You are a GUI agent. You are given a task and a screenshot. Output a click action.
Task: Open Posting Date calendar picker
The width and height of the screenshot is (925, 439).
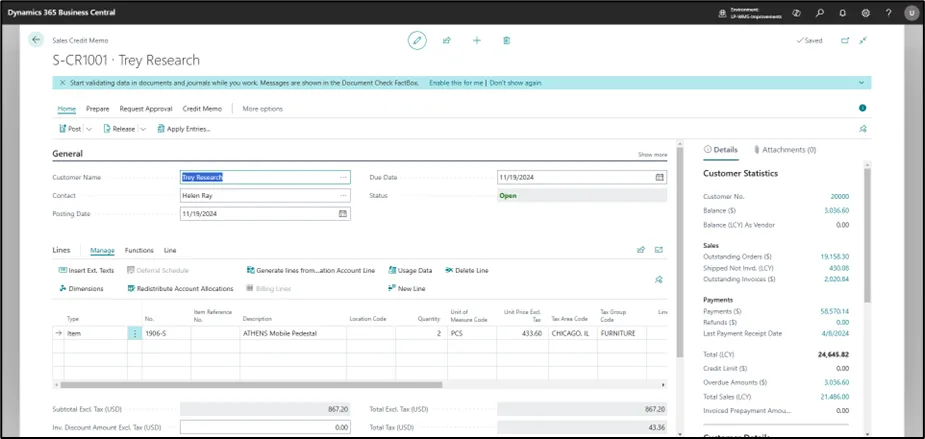point(343,214)
